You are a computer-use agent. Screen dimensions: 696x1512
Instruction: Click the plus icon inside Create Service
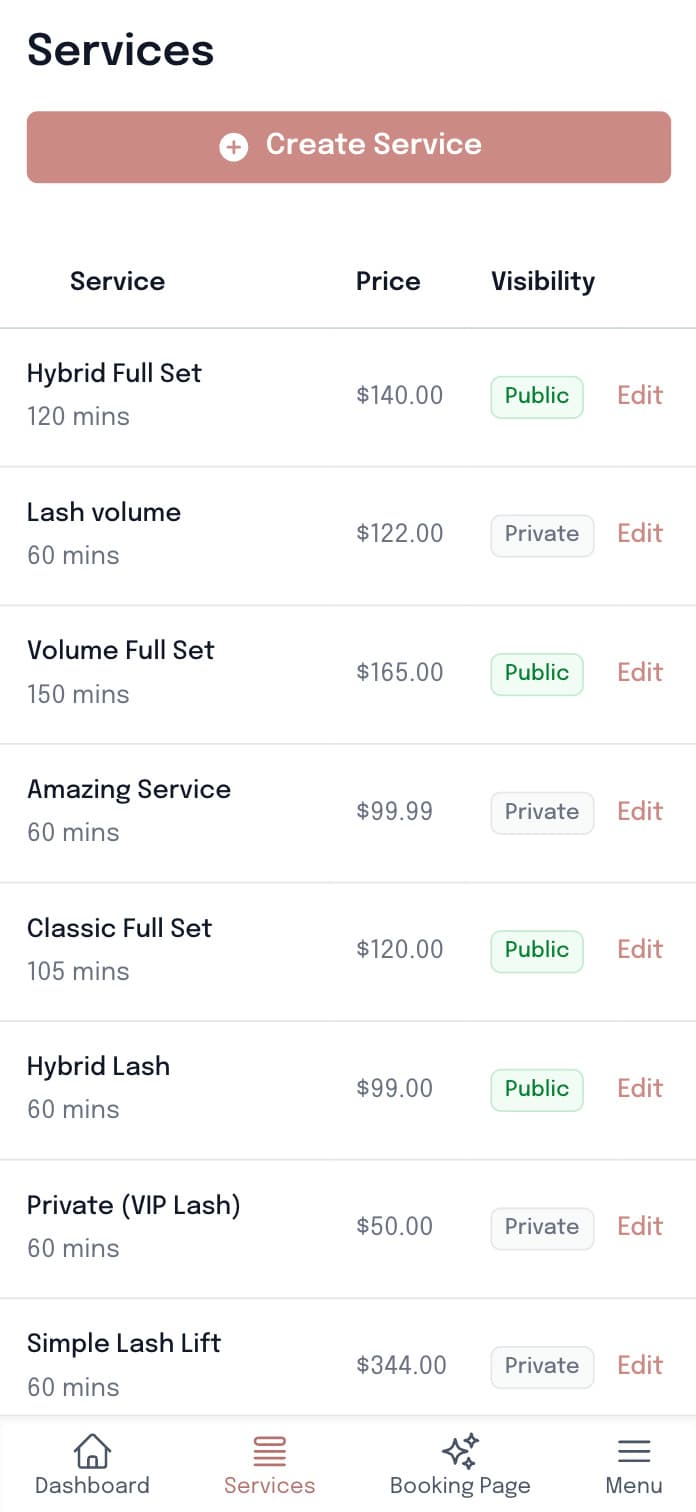click(233, 146)
